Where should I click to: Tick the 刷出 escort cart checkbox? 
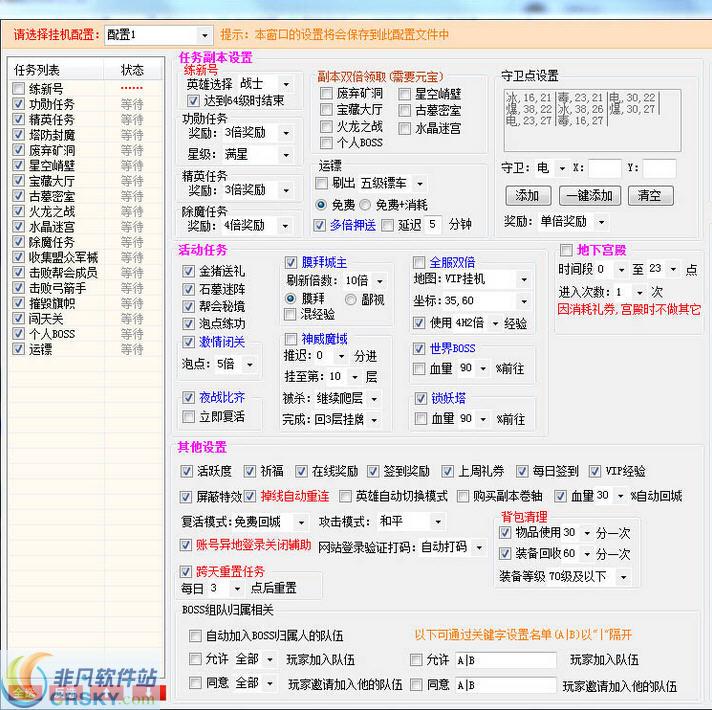[321, 183]
